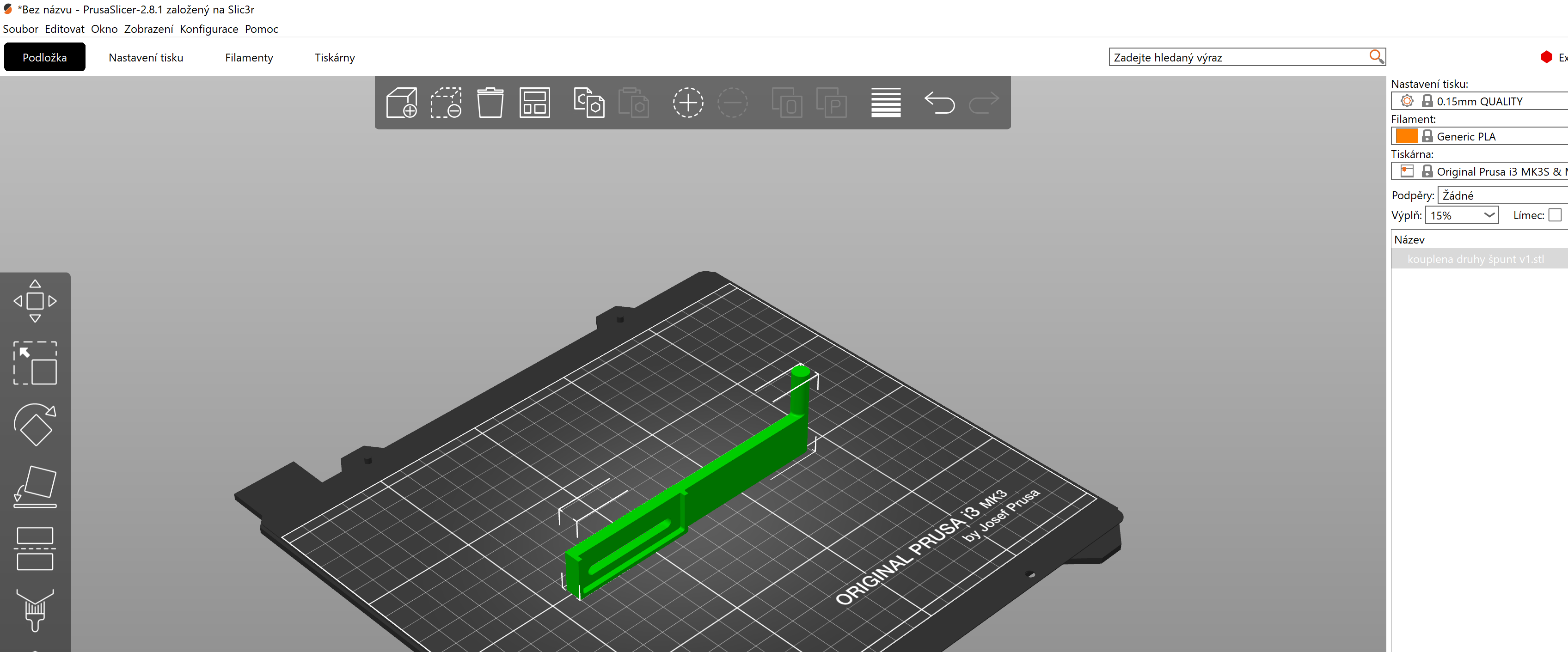This screenshot has height=652, width=1568.
Task: Open the Generic PLA filament dropdown
Action: pos(1480,136)
